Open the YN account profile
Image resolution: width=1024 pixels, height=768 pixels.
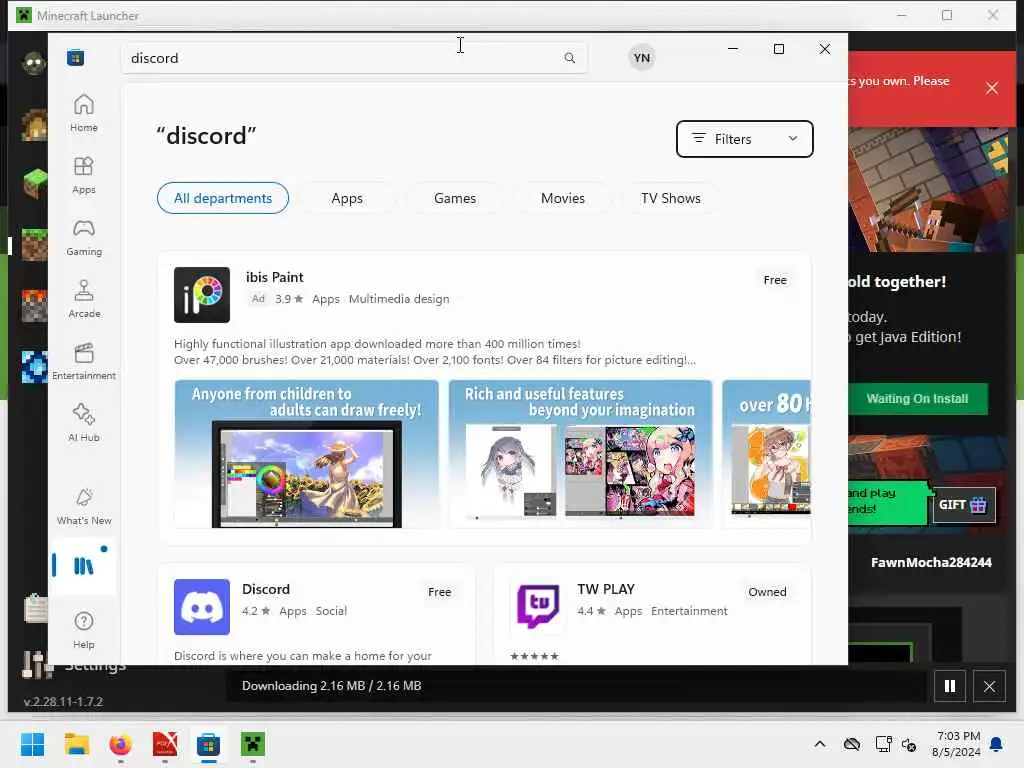641,57
